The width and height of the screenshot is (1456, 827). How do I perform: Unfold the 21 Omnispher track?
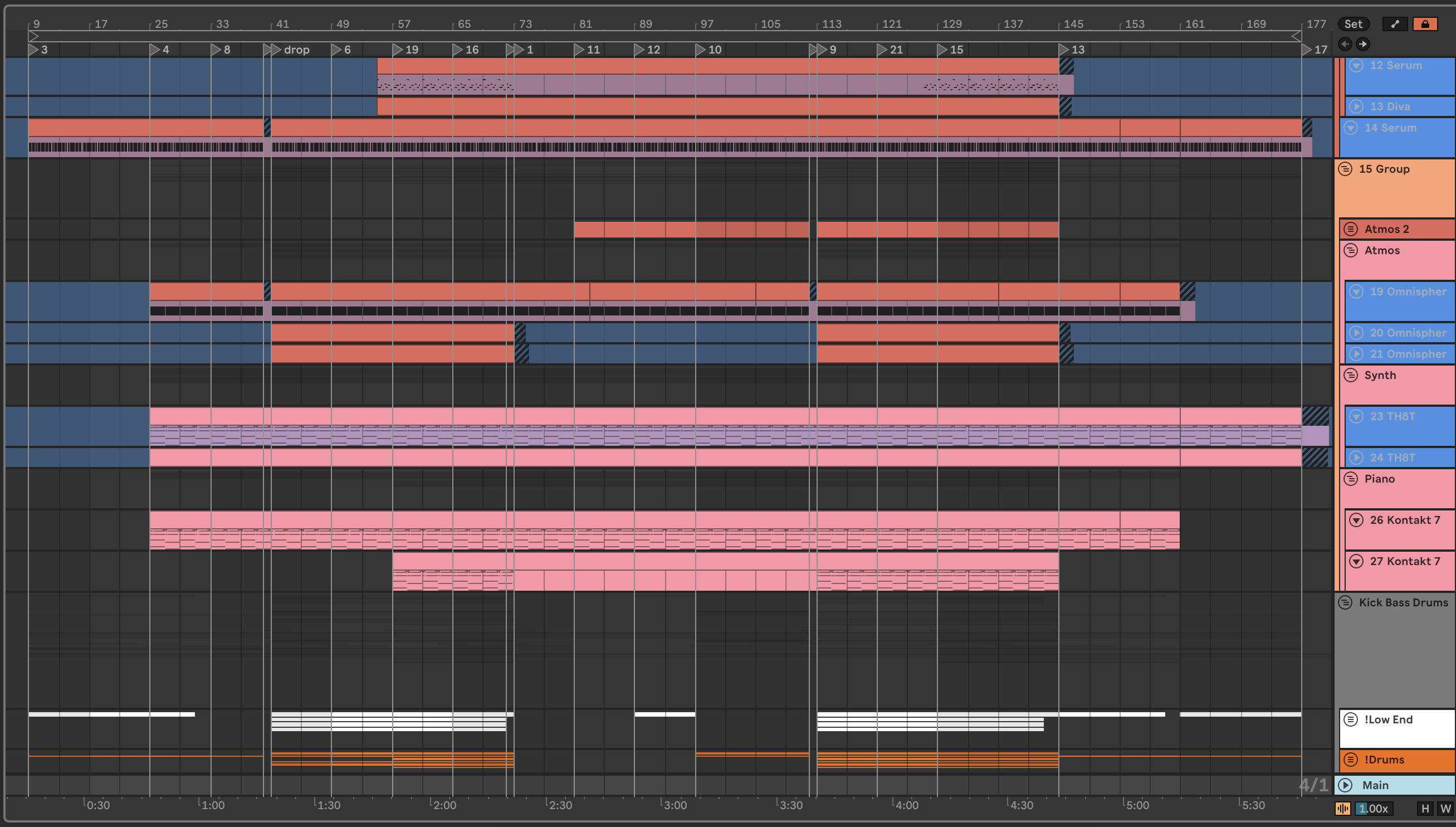(1356, 354)
